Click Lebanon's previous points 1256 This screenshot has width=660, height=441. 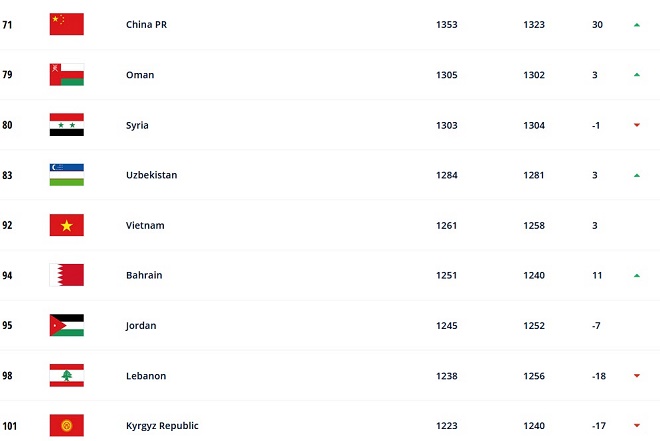click(534, 376)
